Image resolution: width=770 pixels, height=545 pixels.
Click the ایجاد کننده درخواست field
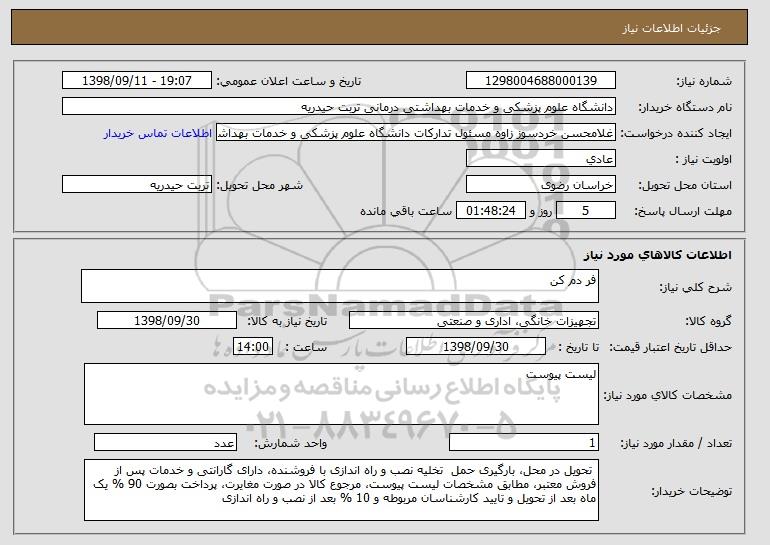(416, 133)
